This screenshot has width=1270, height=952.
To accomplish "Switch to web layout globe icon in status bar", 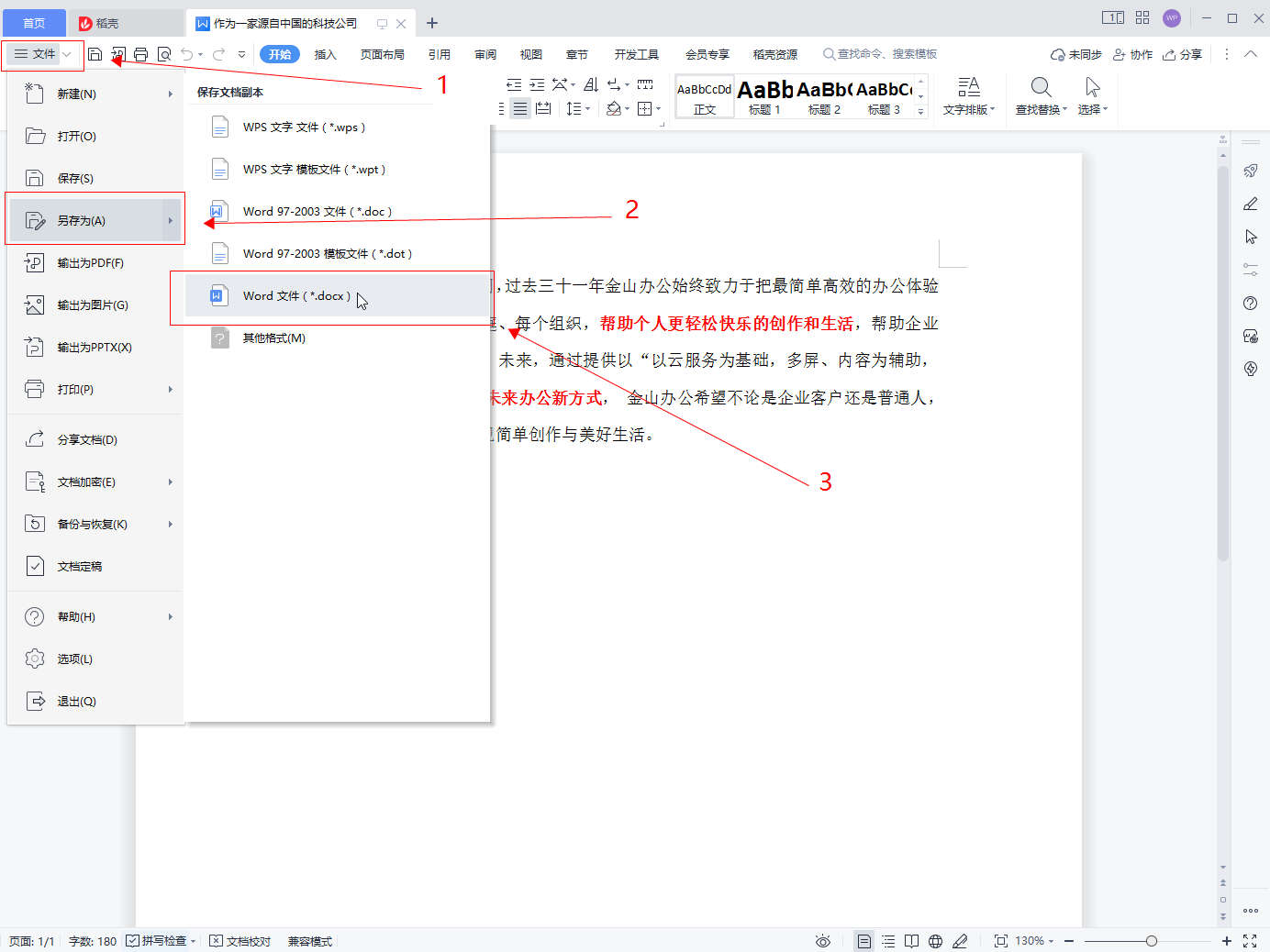I will (935, 941).
